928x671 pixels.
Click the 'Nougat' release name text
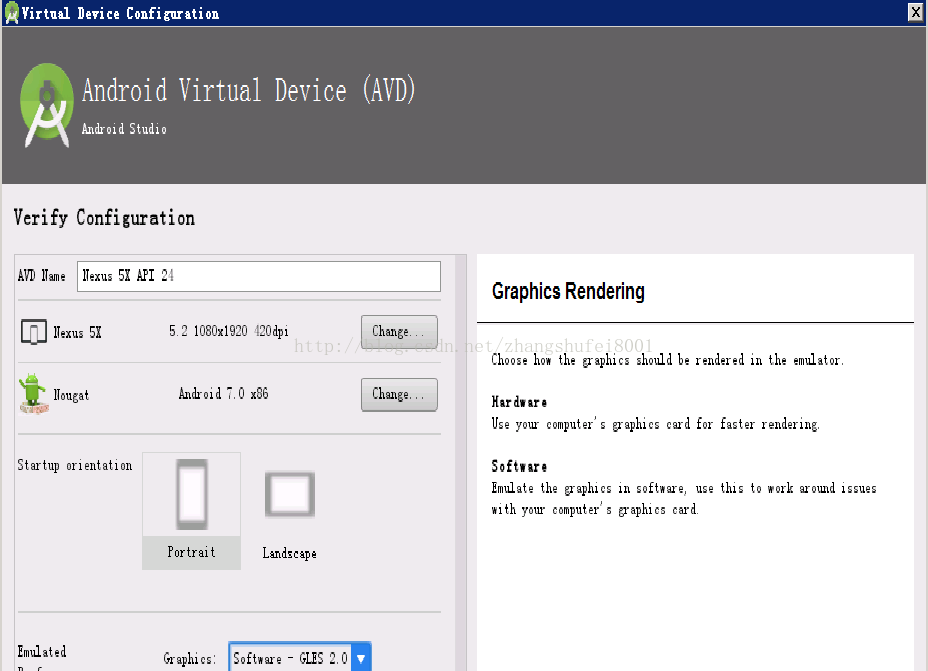(x=71, y=395)
